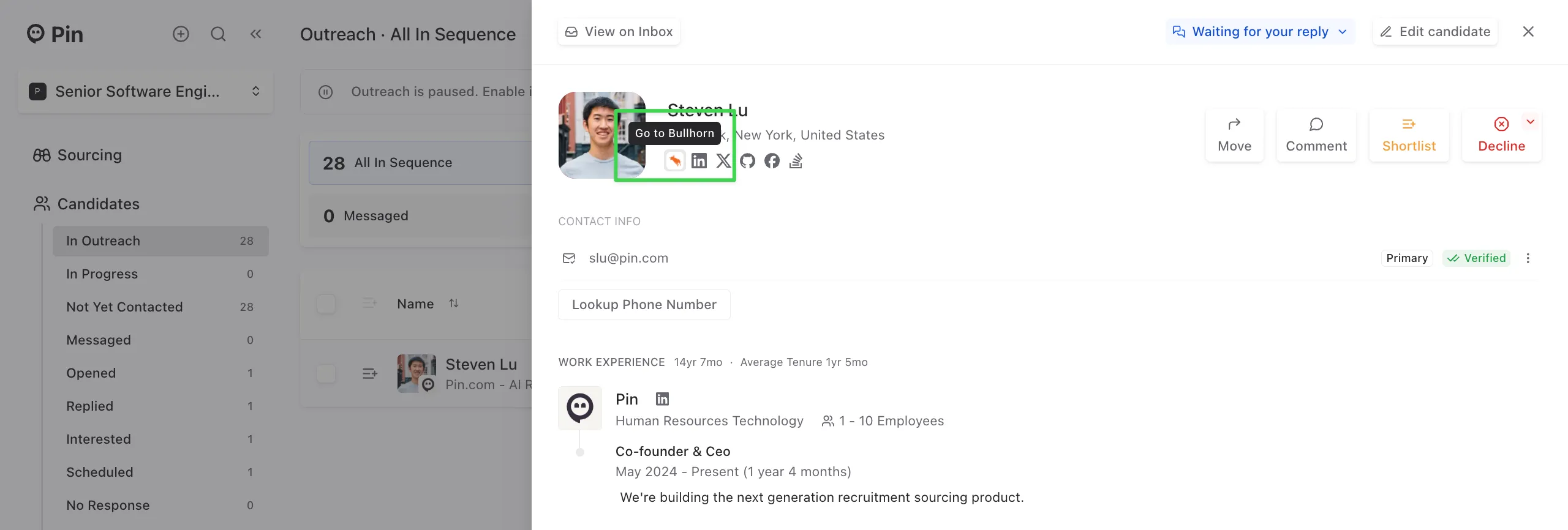1568x530 pixels.
Task: Click the Edit candidate button
Action: pyautogui.click(x=1435, y=32)
